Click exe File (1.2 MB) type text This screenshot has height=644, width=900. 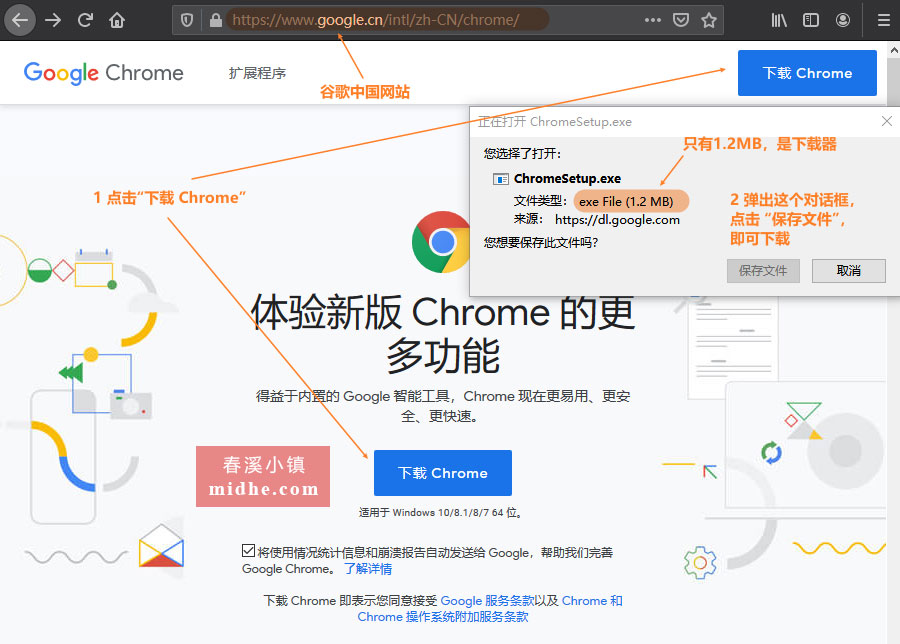(626, 201)
